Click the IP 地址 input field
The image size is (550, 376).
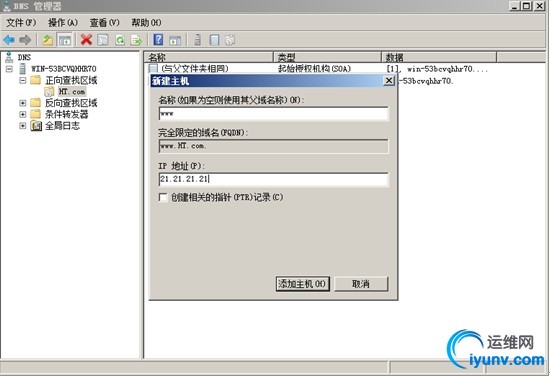[274, 179]
